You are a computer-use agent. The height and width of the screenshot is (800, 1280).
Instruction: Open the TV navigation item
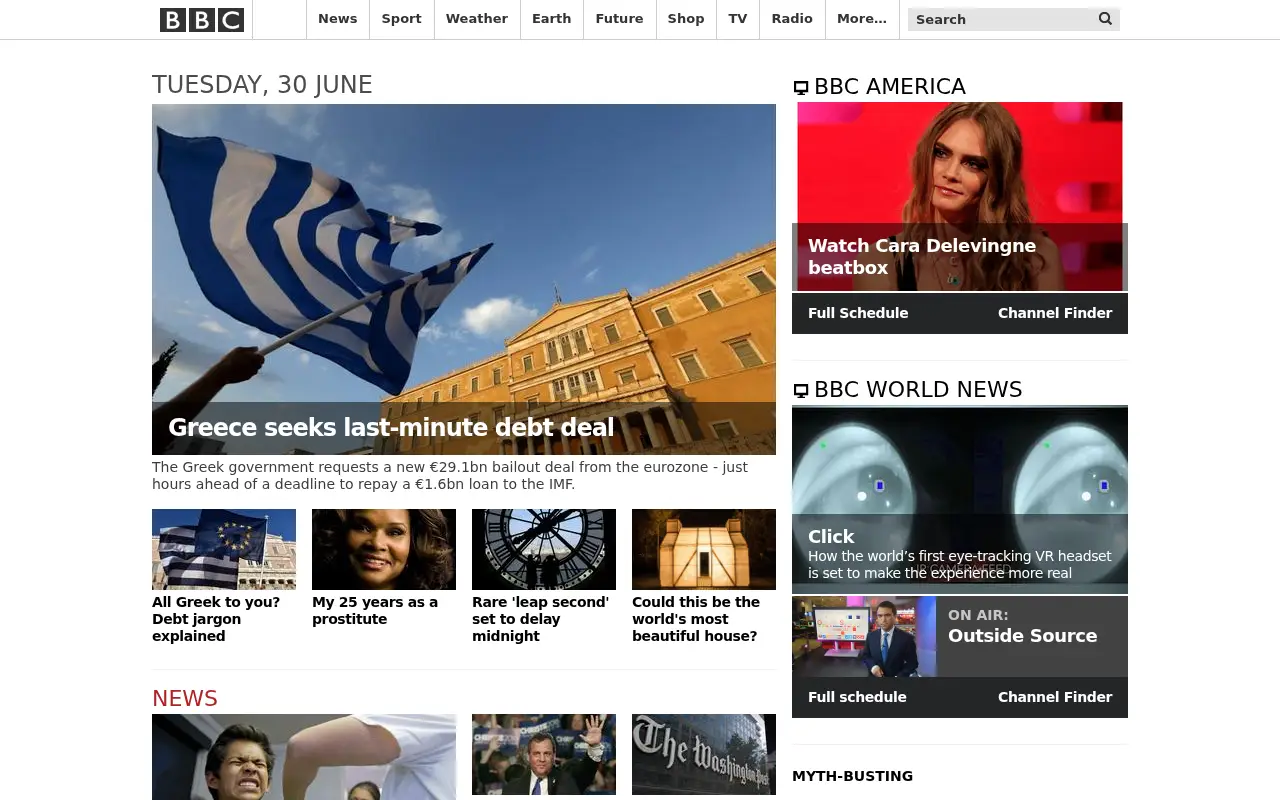click(738, 19)
